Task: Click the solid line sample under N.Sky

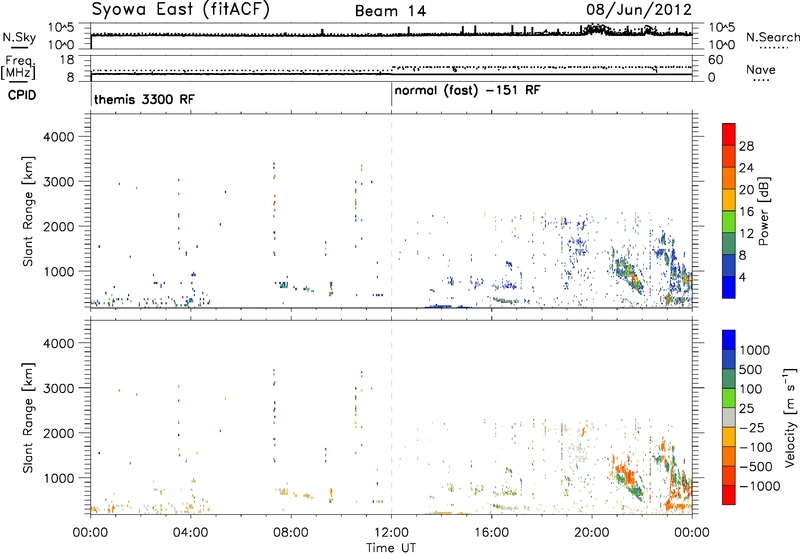Action: click(19, 48)
